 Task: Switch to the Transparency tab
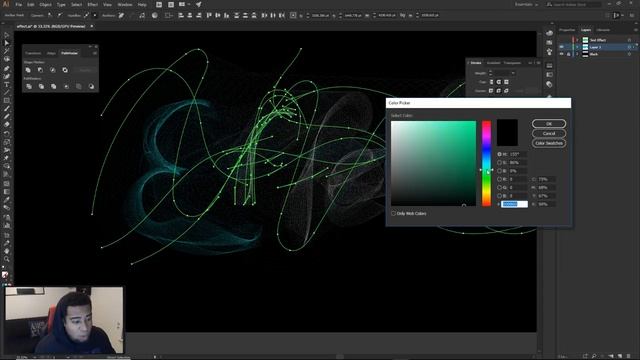pyautogui.click(x=512, y=63)
